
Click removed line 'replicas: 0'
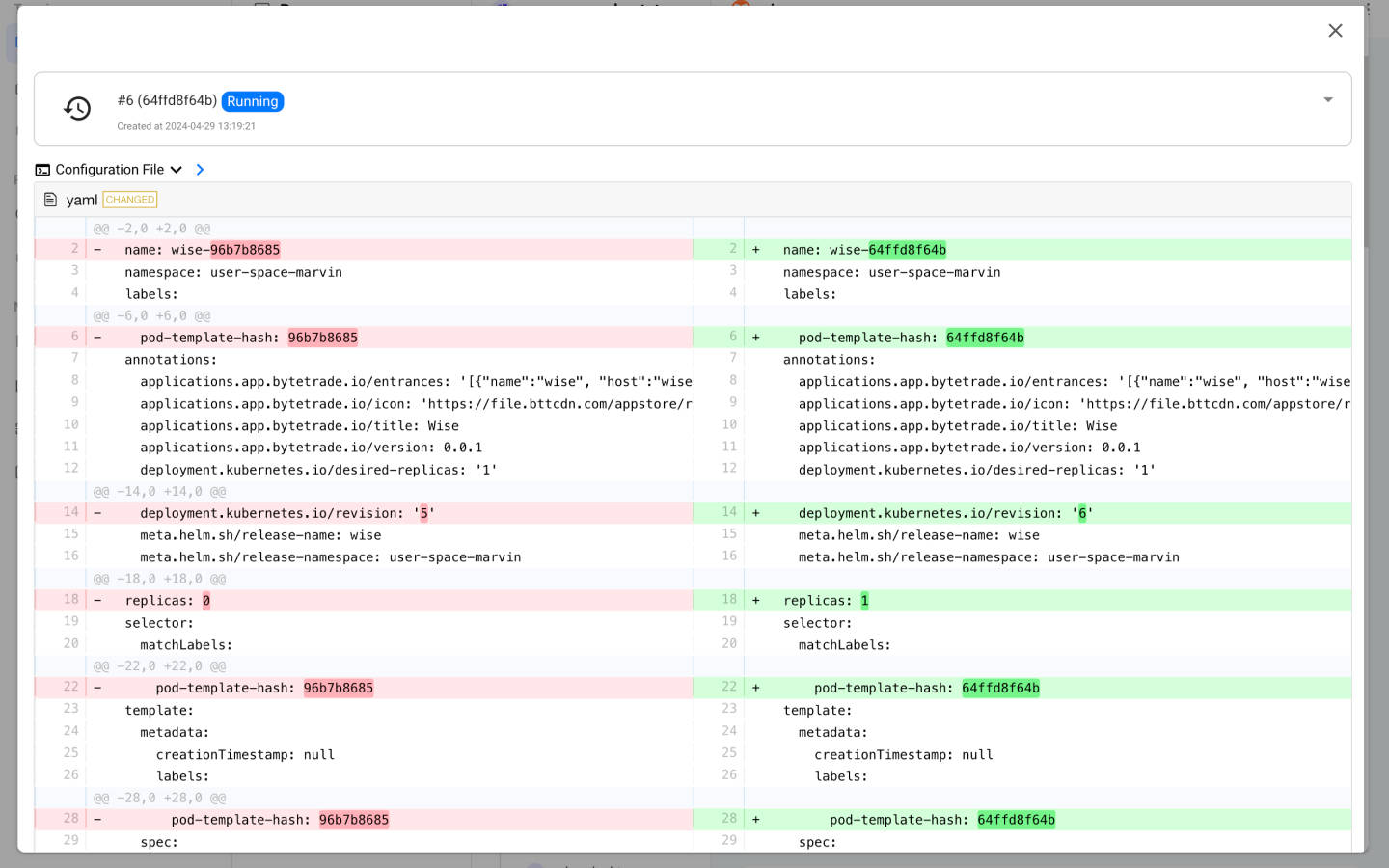(x=364, y=600)
